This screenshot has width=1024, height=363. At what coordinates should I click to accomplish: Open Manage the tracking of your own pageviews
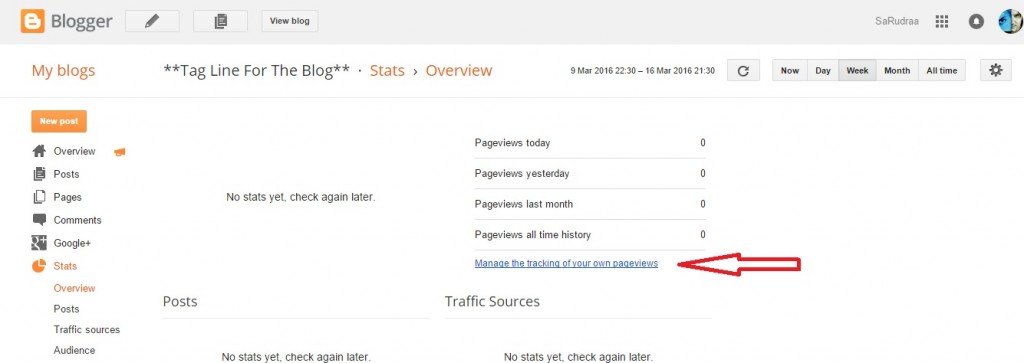(x=566, y=264)
